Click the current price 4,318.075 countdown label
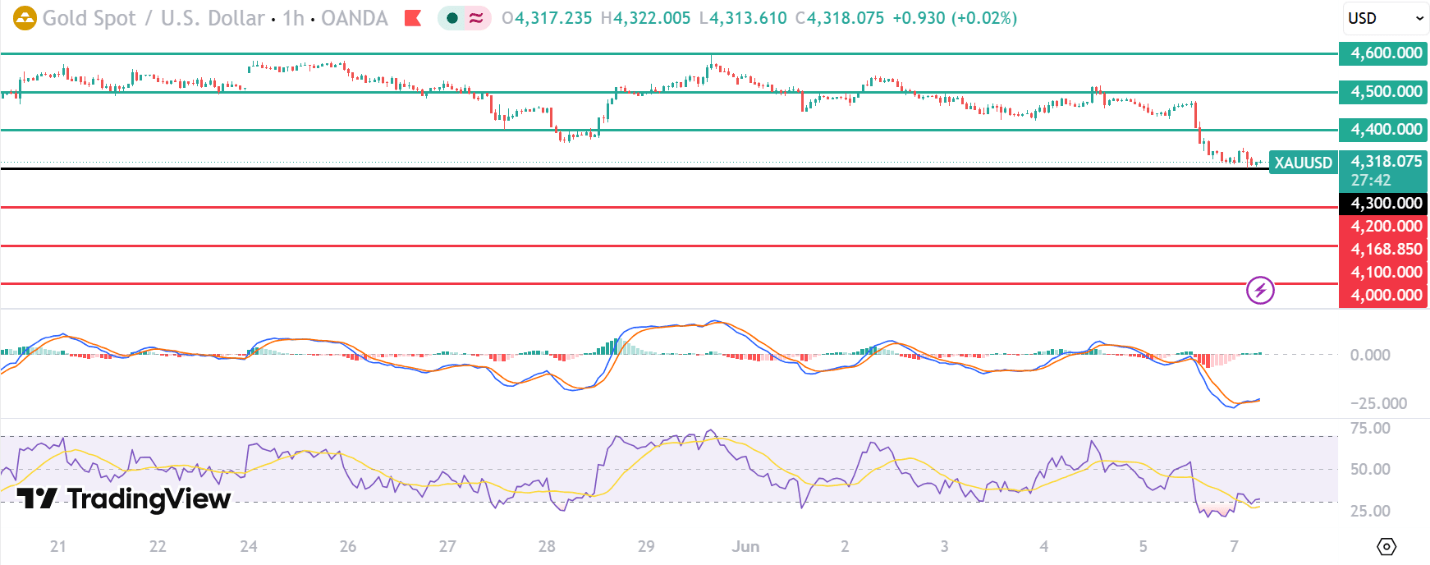This screenshot has width=1430, height=565. tap(1384, 170)
